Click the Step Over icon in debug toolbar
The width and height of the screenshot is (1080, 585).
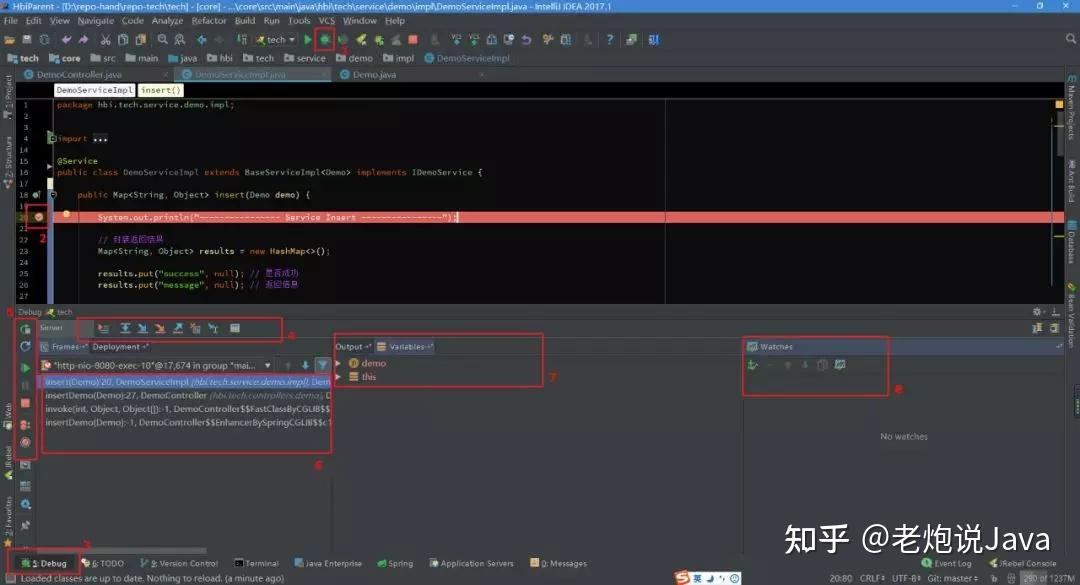pyautogui.click(x=125, y=328)
